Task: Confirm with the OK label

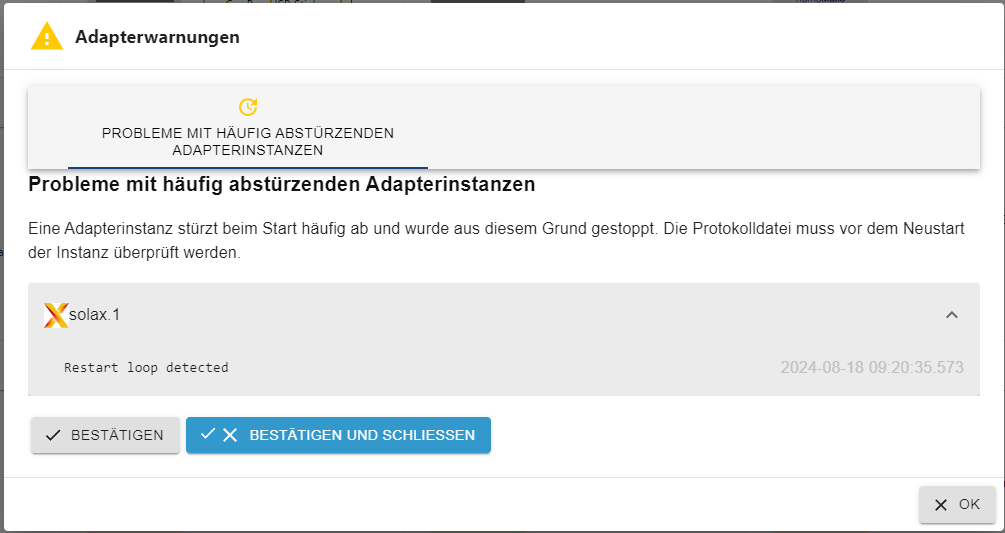Action: click(x=969, y=504)
